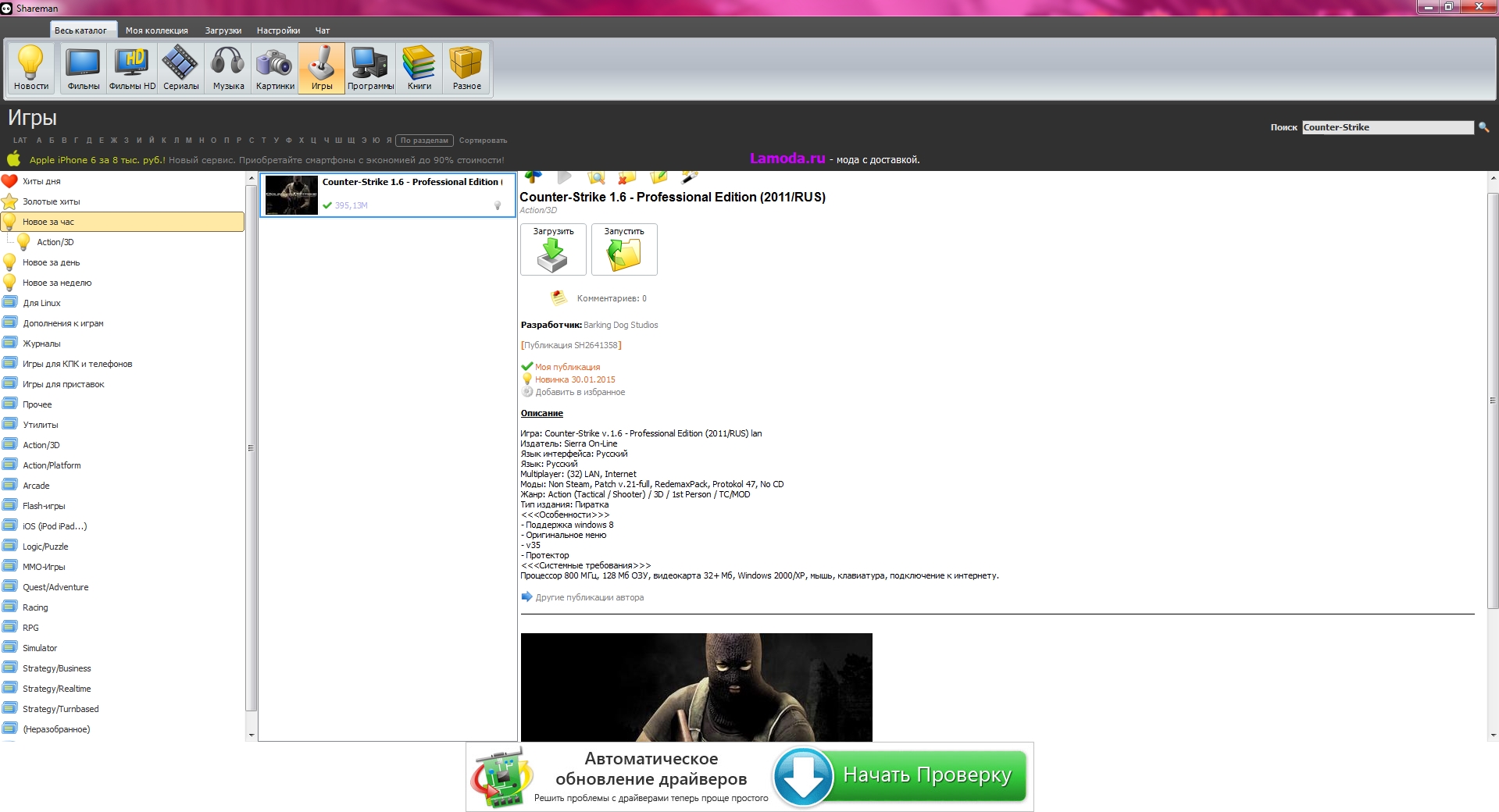Click the Загрузить download button
Image resolution: width=1499 pixels, height=812 pixels.
(x=553, y=249)
